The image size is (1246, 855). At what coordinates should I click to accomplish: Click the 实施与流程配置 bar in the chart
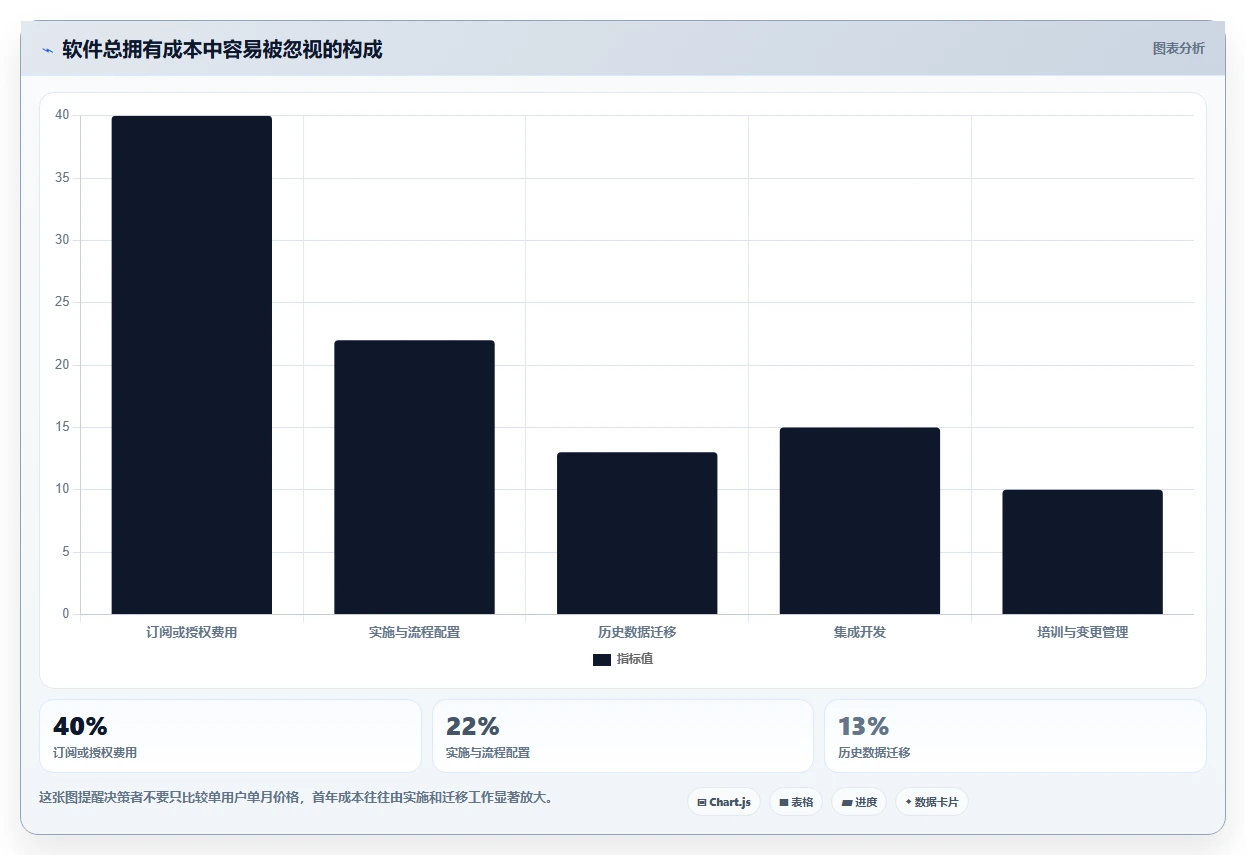(414, 477)
